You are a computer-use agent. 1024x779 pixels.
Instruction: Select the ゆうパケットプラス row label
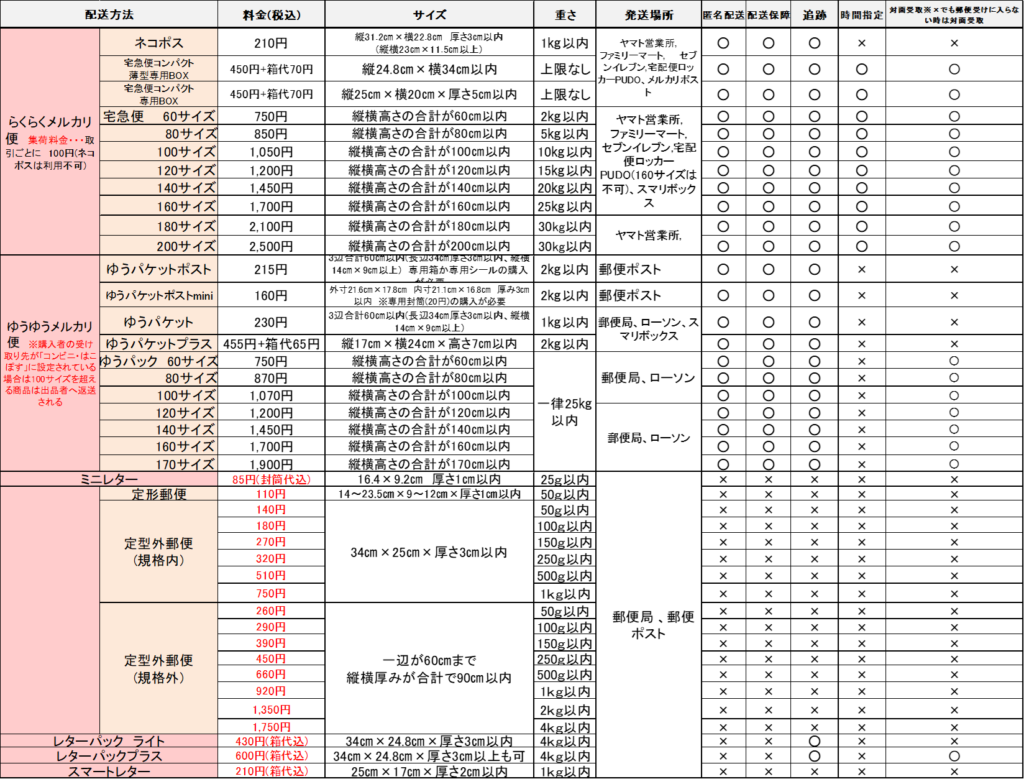[x=158, y=343]
